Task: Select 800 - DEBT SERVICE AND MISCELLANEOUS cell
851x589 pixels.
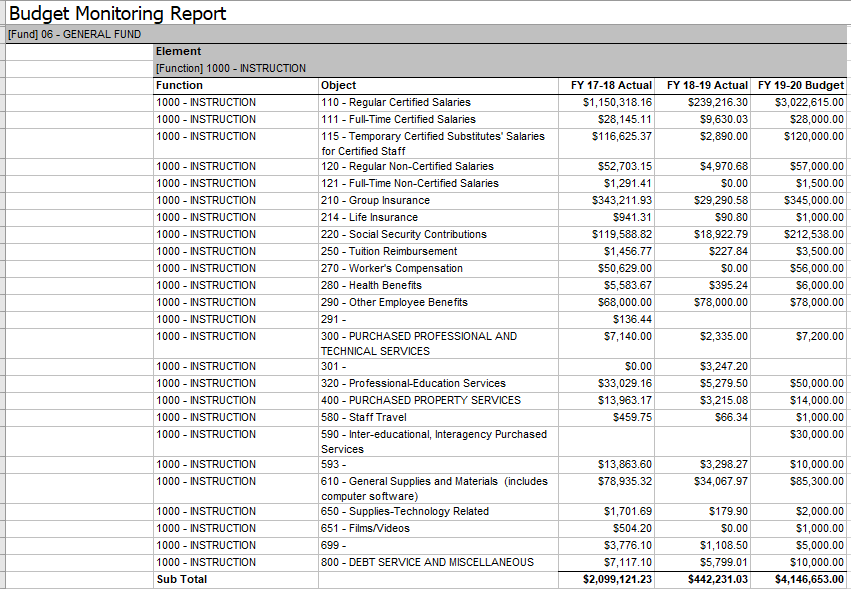Action: pos(439,562)
